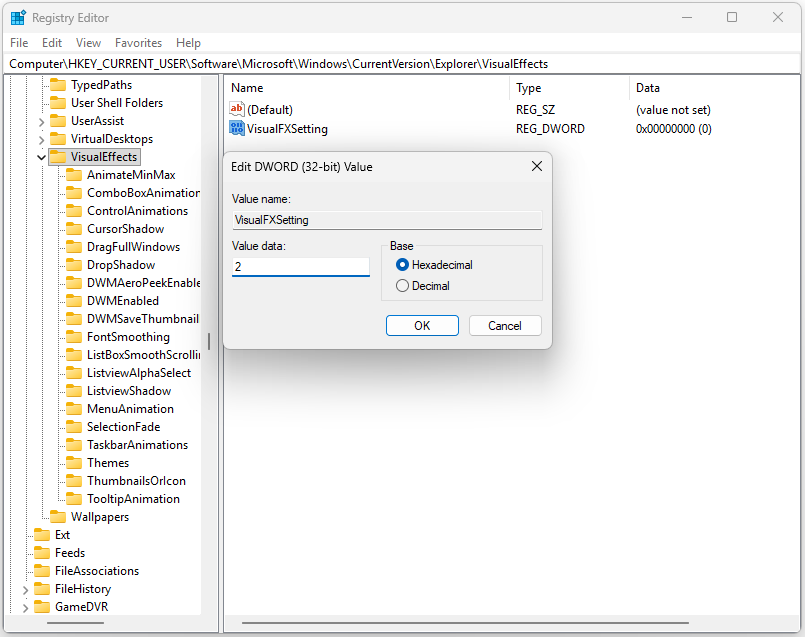Click the DWMEnabled folder icon

[x=74, y=301]
